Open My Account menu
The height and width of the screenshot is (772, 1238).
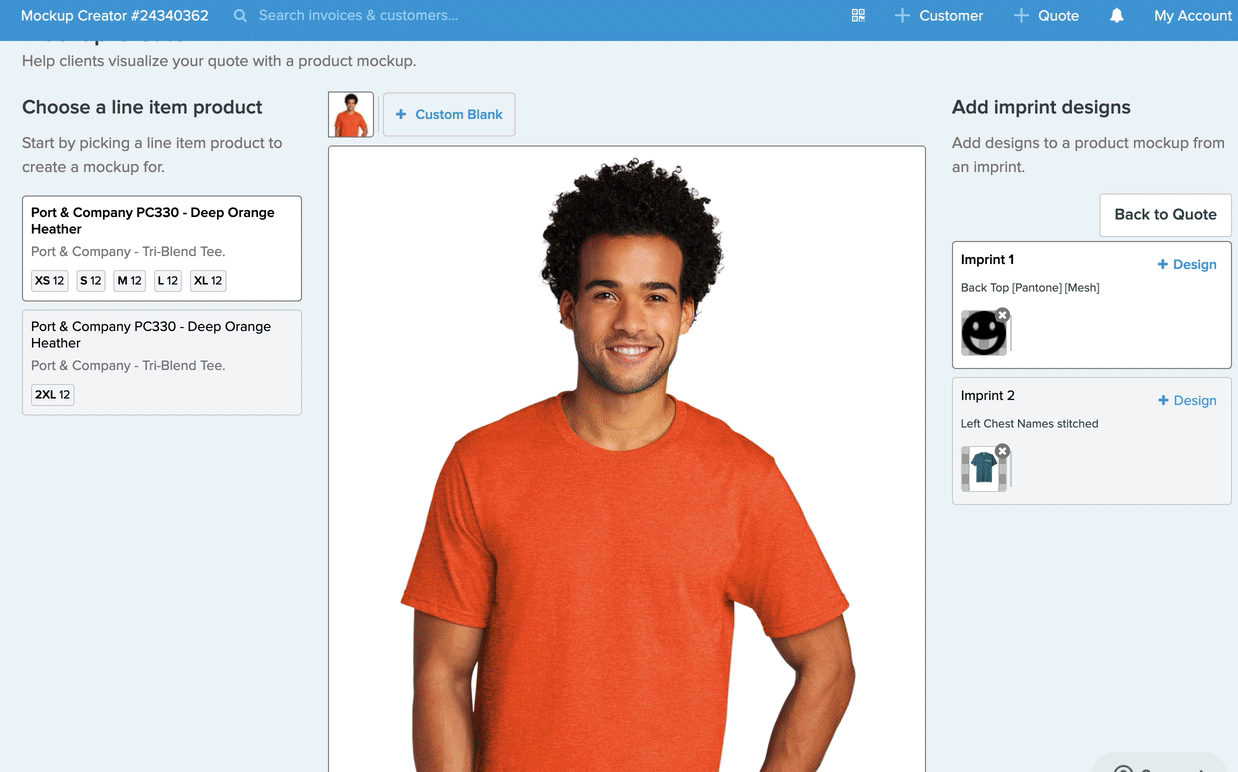click(1193, 16)
